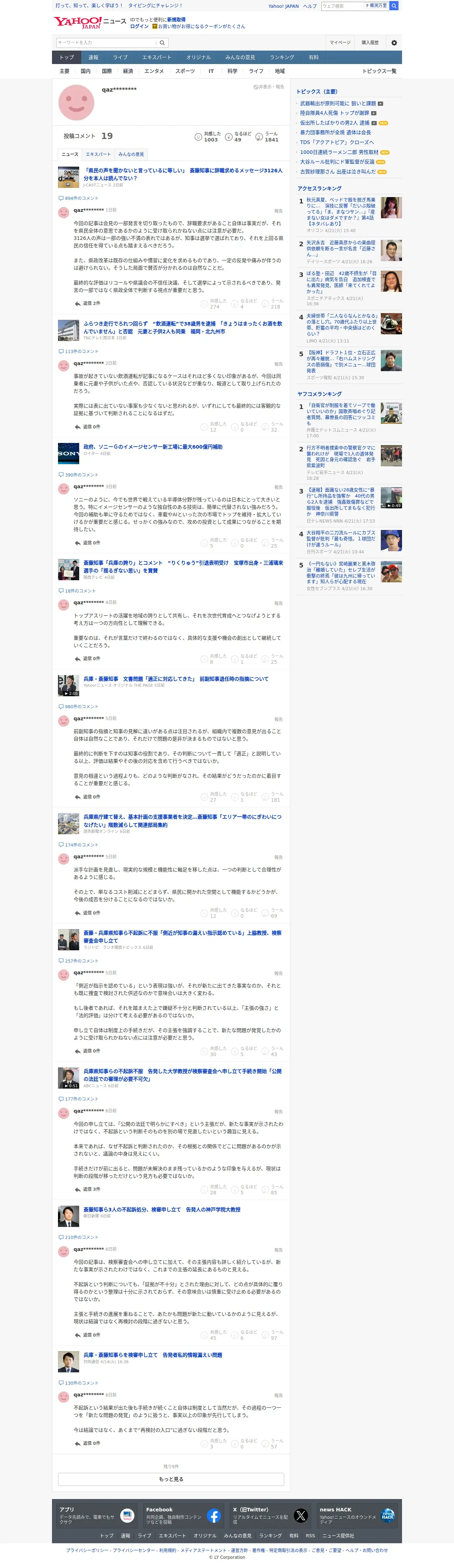Open the SONY article thumbnail
Viewport: 454px width, 1568px height.
click(69, 454)
